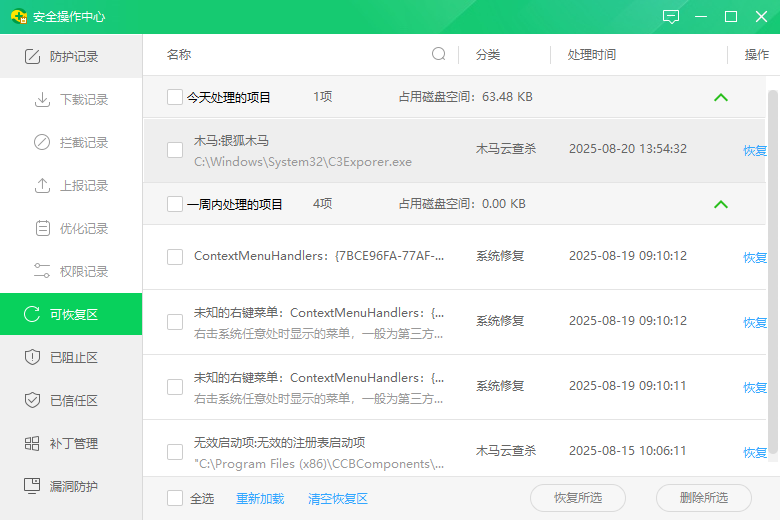Viewport: 780px width, 520px height.
Task: Click the optimization records clipboard icon
Action: click(x=42, y=229)
